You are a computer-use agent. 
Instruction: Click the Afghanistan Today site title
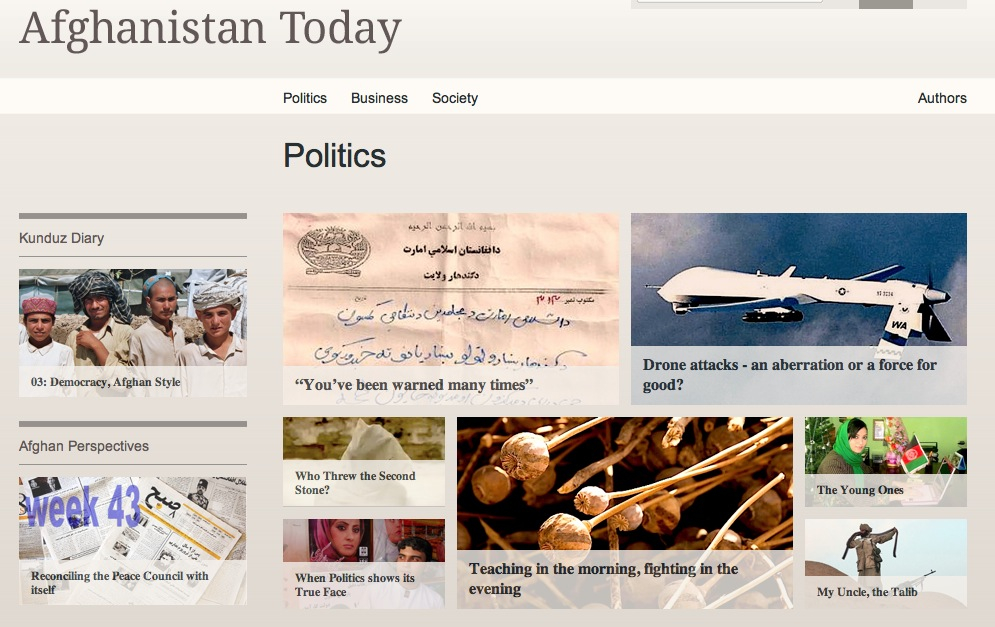(x=210, y=29)
